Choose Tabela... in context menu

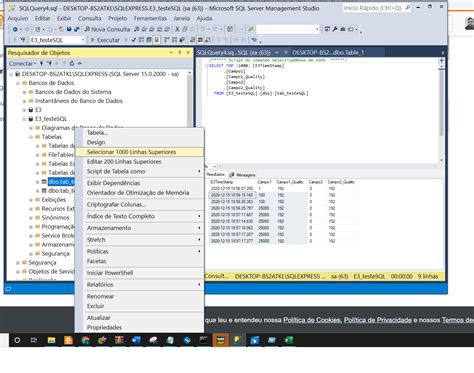(140, 133)
